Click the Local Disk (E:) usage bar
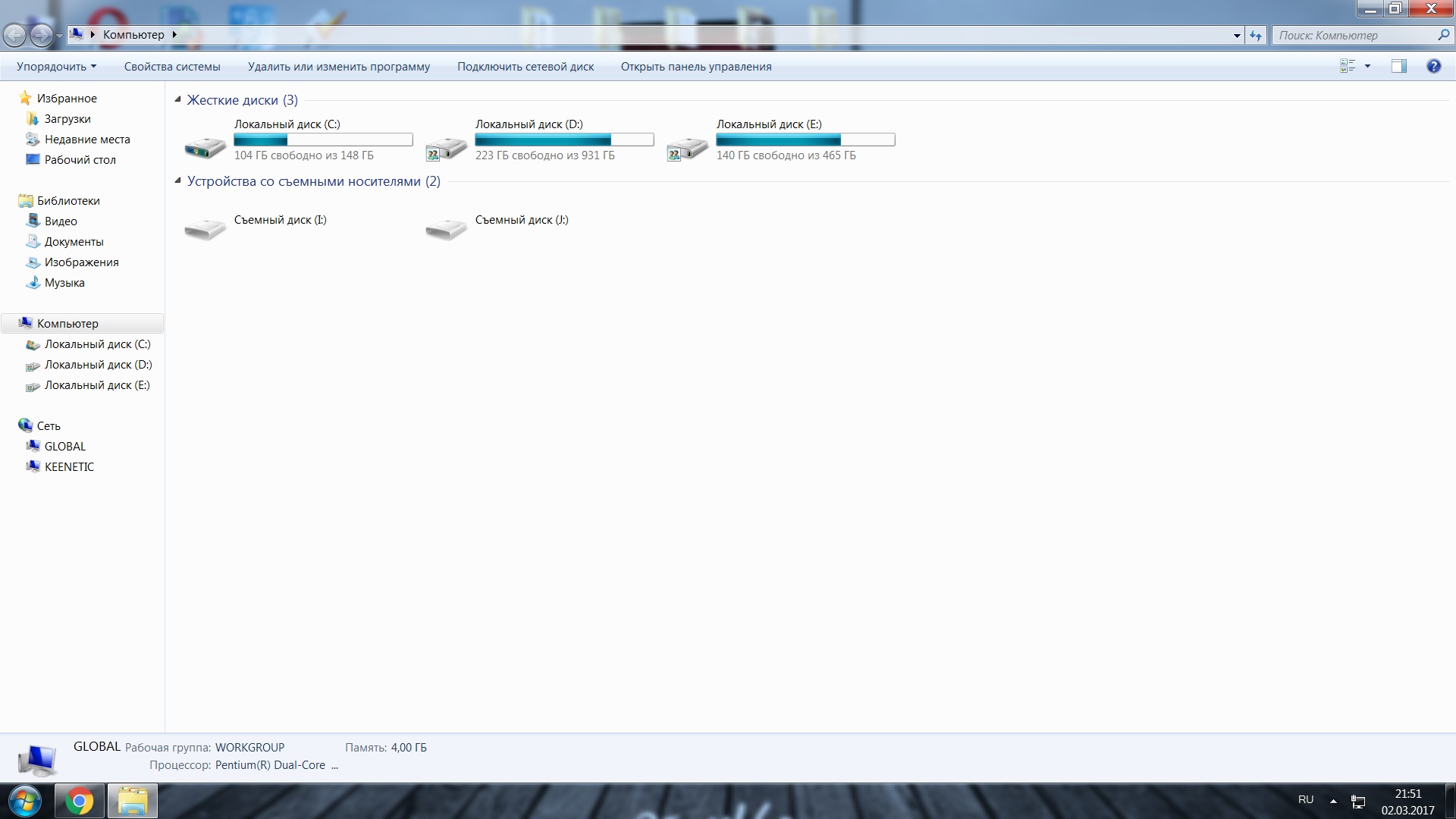 [x=805, y=140]
